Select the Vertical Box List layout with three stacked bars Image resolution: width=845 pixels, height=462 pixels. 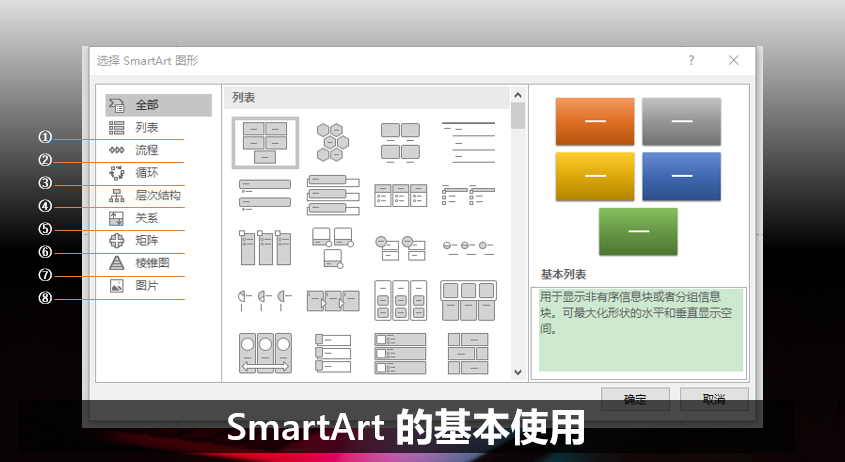333,195
